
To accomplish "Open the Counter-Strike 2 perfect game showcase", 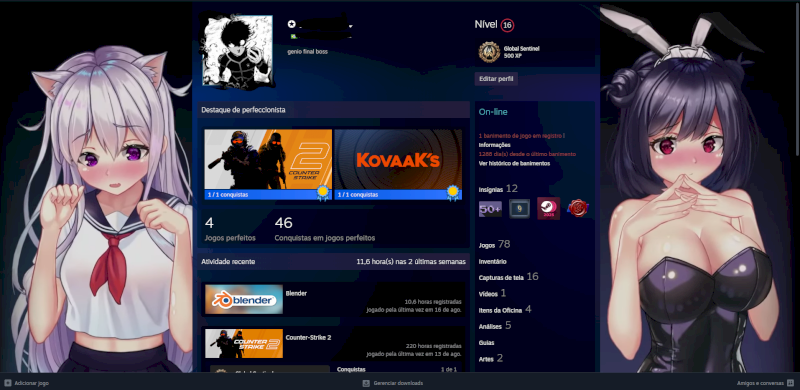I will pos(268,164).
